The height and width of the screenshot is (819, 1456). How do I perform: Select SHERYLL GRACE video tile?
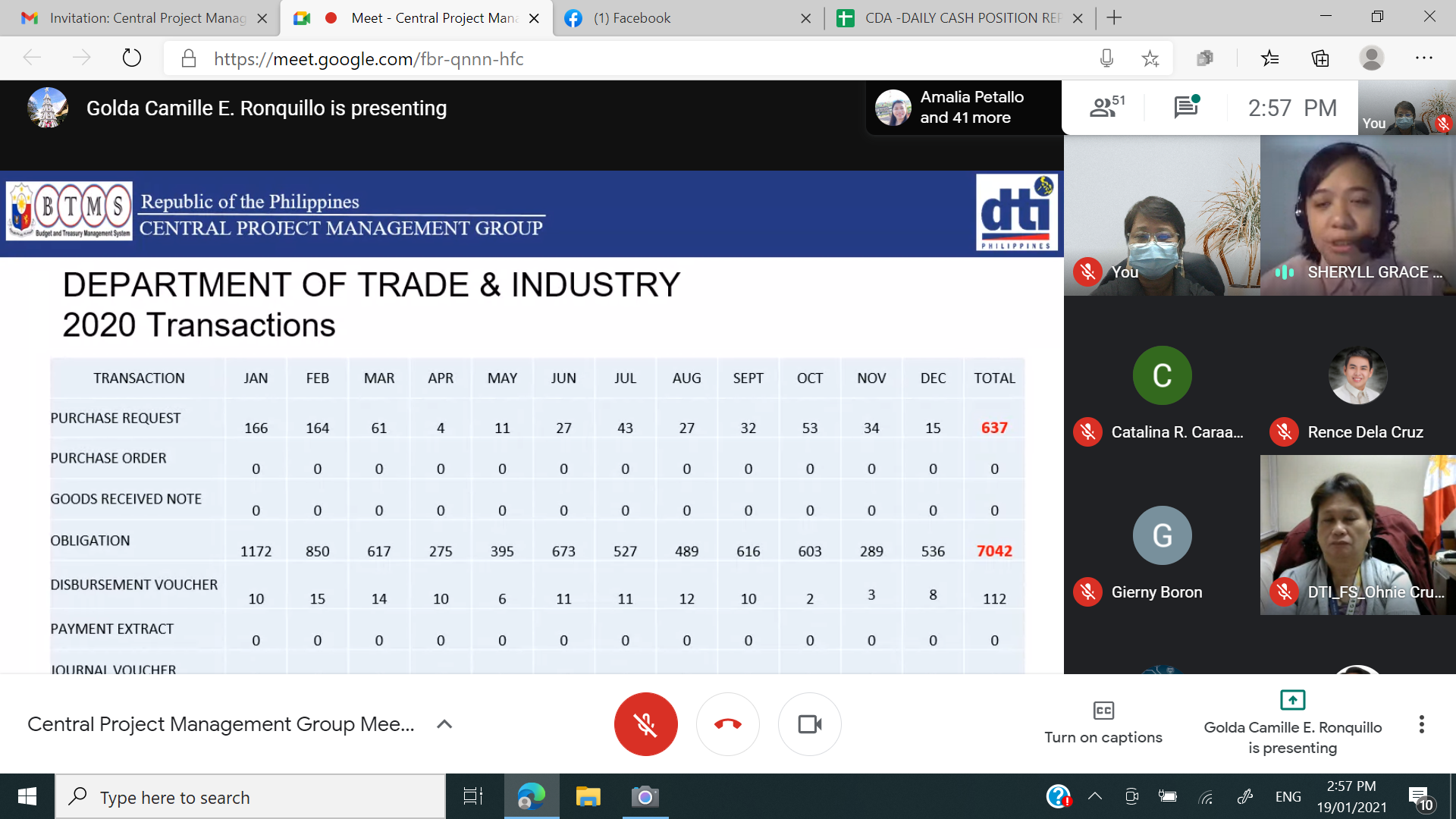(1358, 215)
